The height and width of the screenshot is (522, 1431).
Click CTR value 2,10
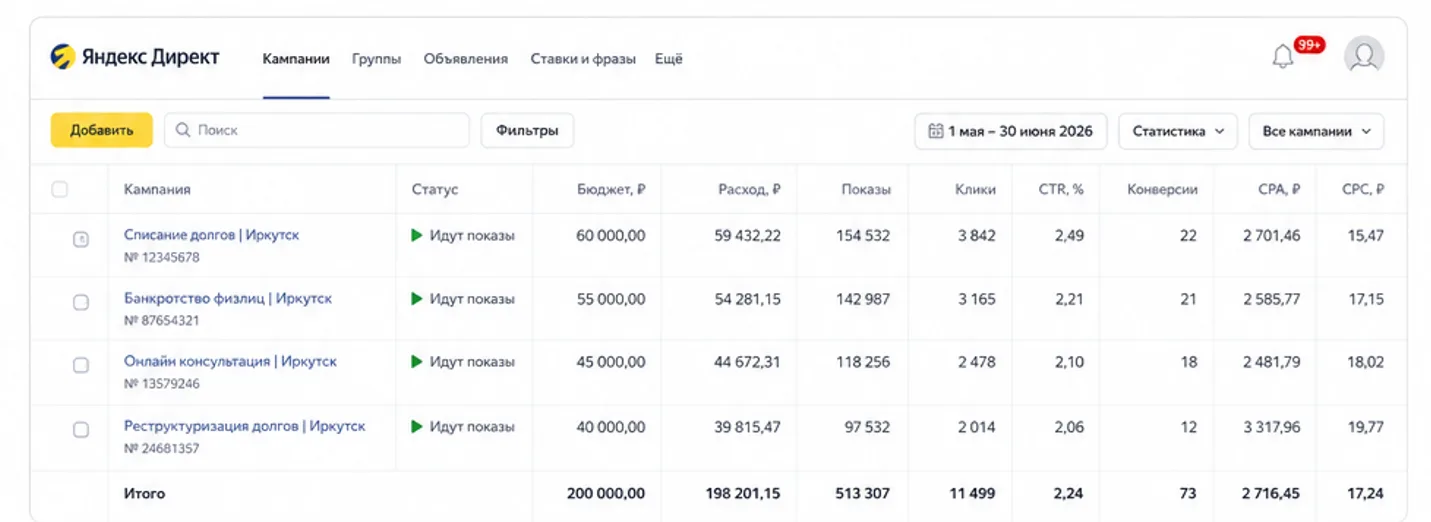point(1068,362)
